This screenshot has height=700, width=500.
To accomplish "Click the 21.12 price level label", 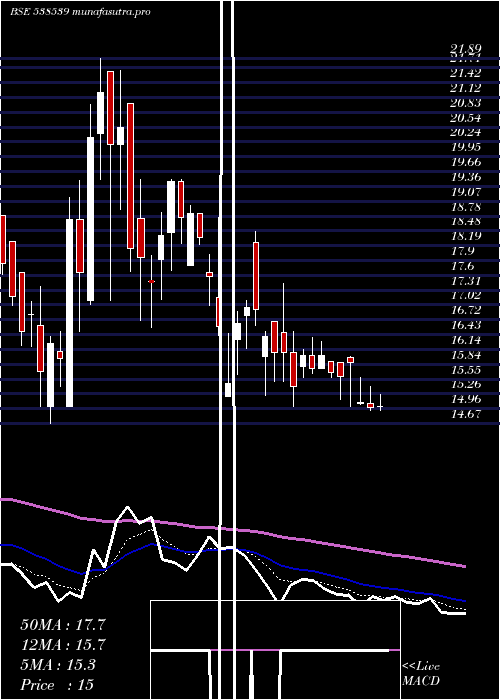I will click(x=466, y=88).
